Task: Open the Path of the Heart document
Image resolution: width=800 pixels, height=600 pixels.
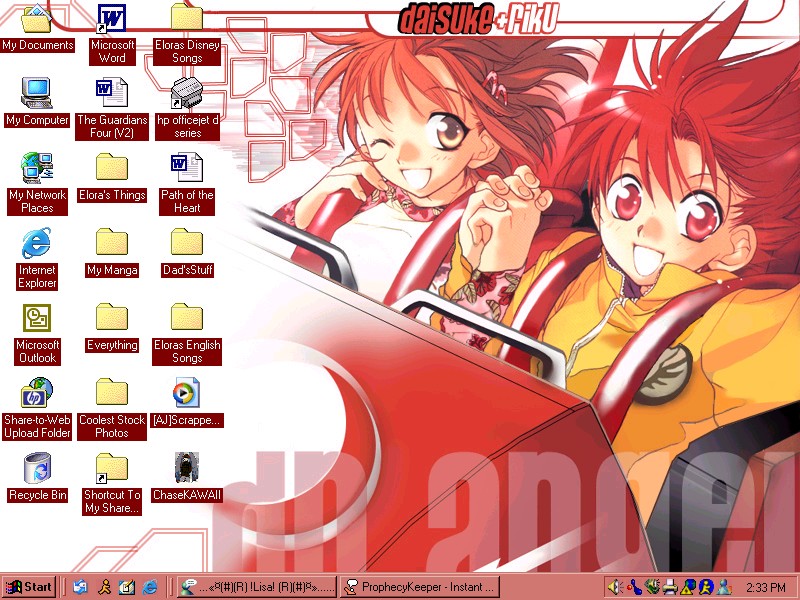Action: (x=187, y=167)
